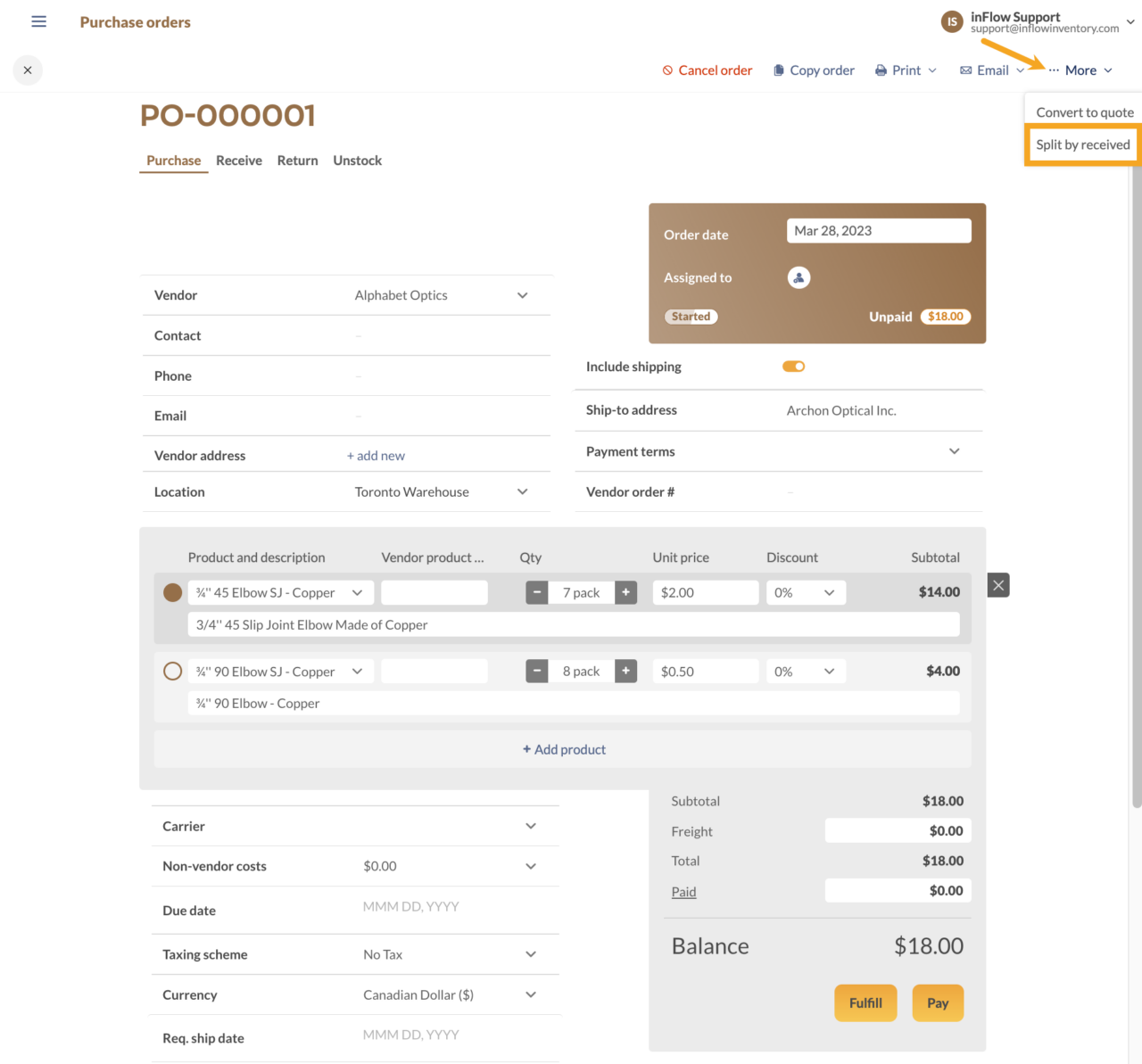Screen dimensions: 1142x1064
Task: Select the 90 Elbow SJ row circle
Action: (173, 671)
